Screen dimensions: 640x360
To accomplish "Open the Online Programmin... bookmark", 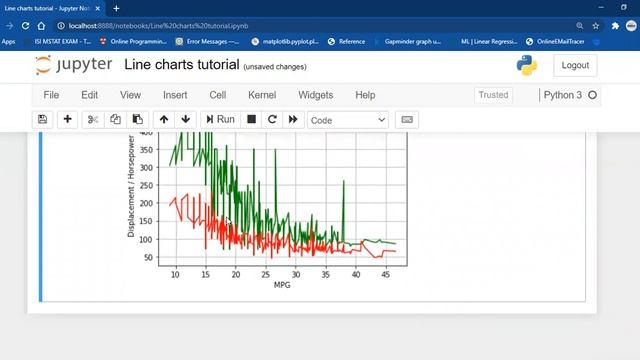I will [133, 42].
